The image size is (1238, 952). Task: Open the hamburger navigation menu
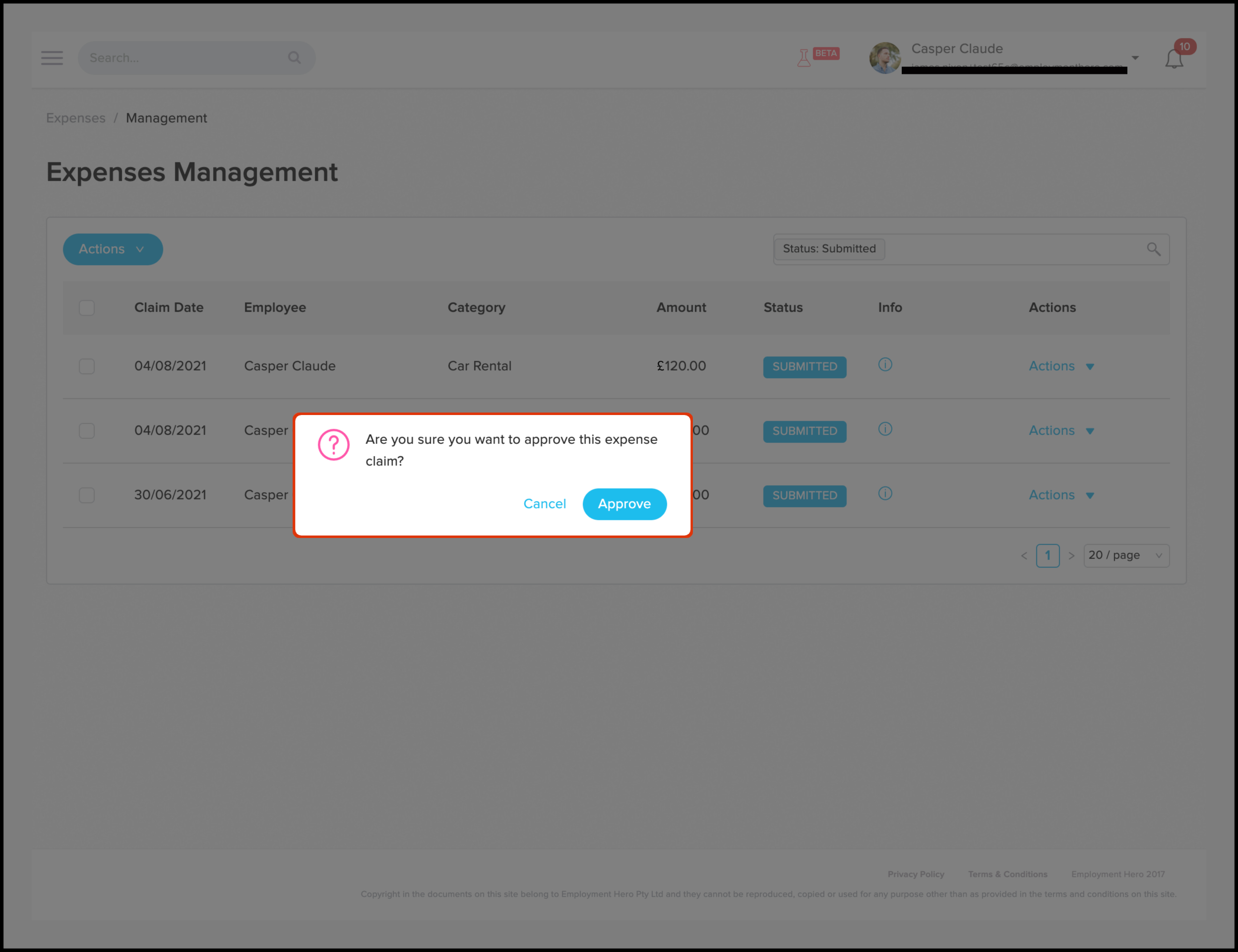pyautogui.click(x=52, y=58)
